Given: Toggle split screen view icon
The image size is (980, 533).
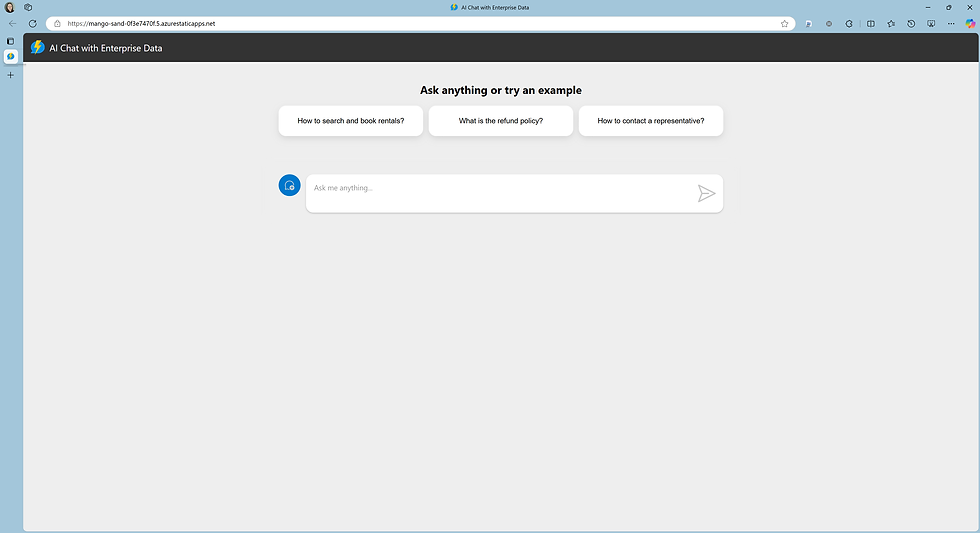Looking at the screenshot, I should (x=871, y=24).
